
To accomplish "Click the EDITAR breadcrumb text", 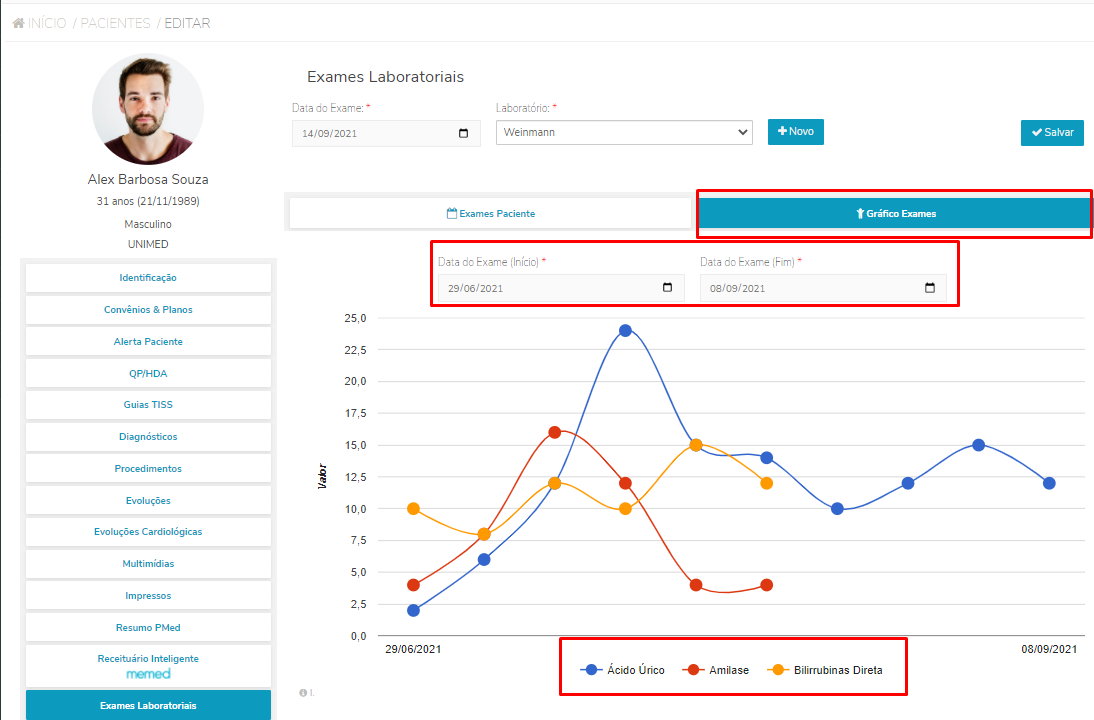I will (x=187, y=23).
